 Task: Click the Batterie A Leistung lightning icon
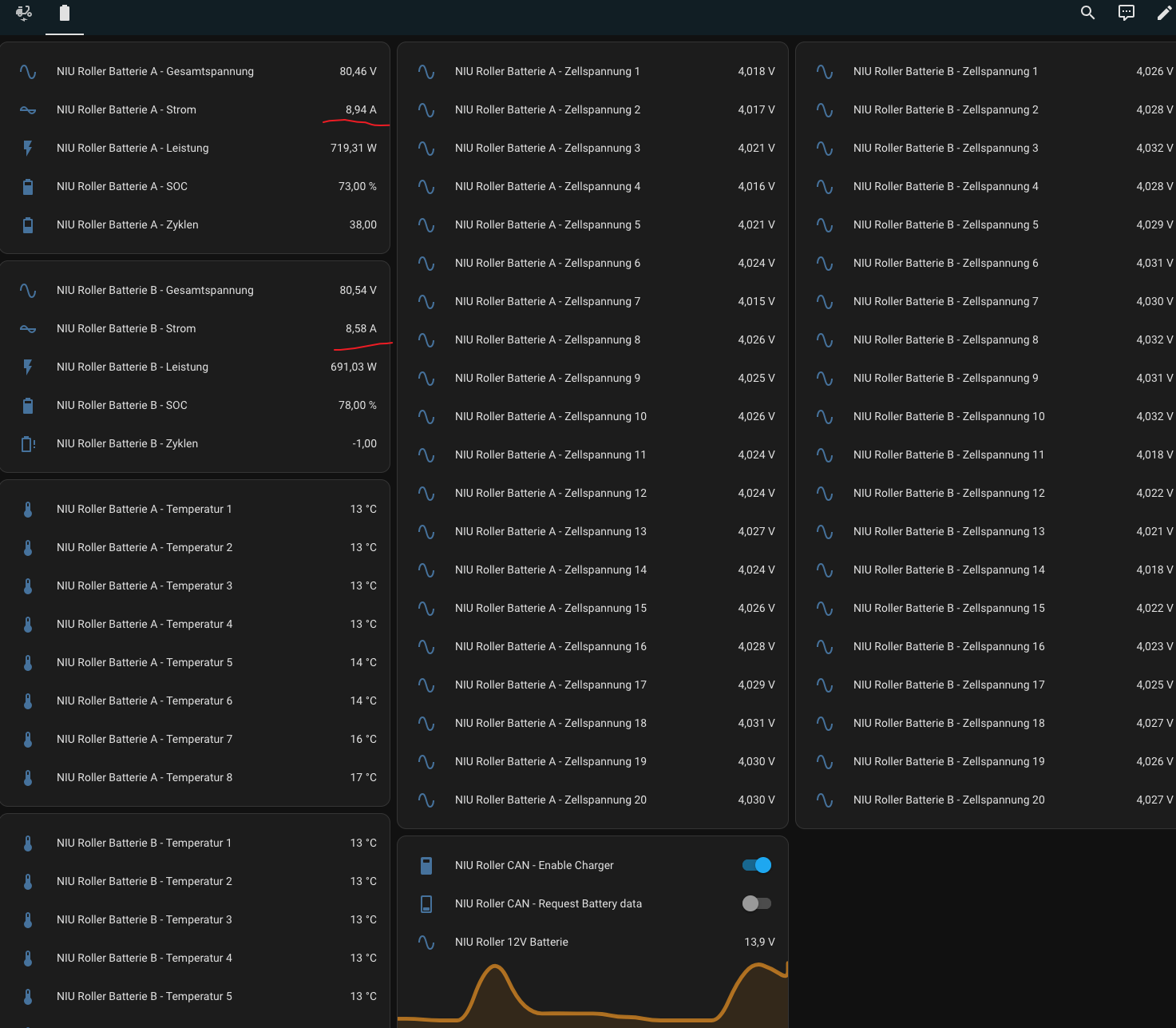click(28, 148)
